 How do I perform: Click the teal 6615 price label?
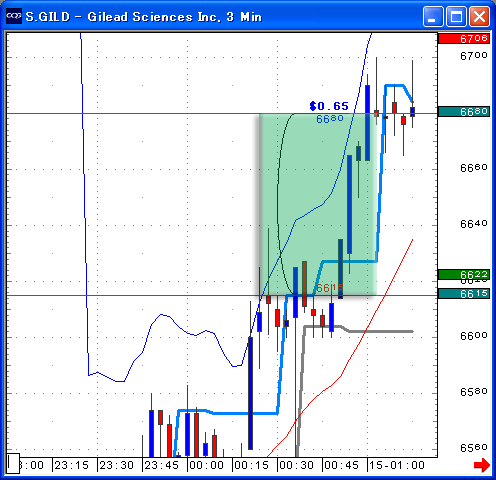point(464,294)
